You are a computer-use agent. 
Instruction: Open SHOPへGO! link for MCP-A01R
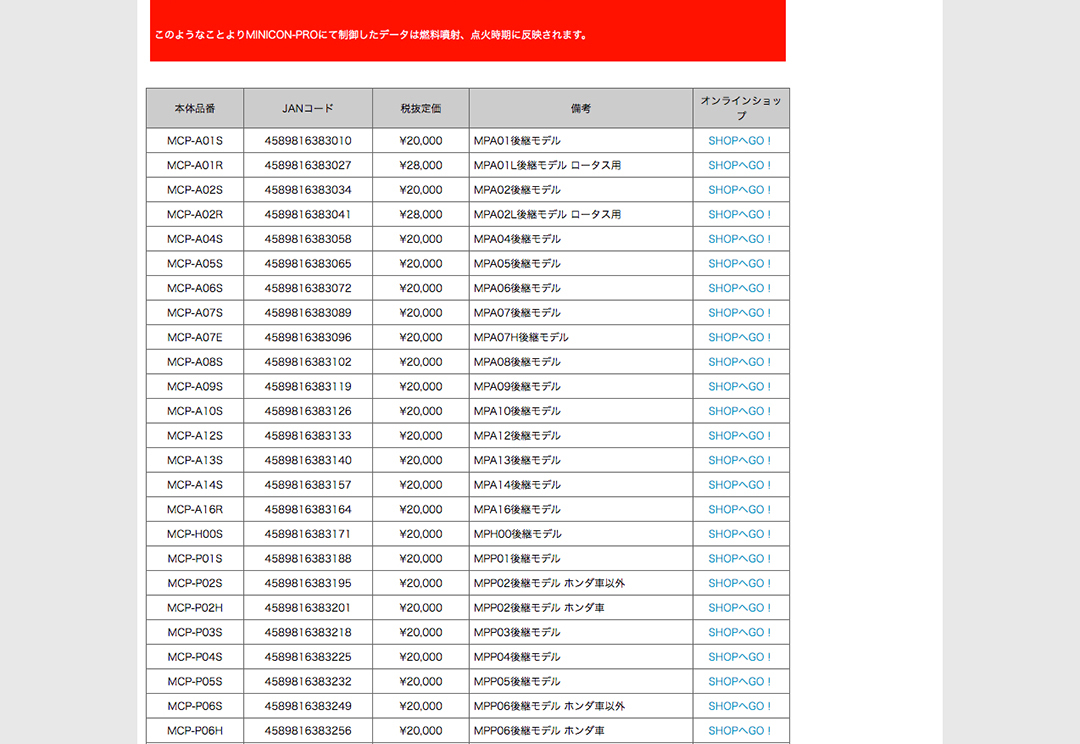coord(740,165)
